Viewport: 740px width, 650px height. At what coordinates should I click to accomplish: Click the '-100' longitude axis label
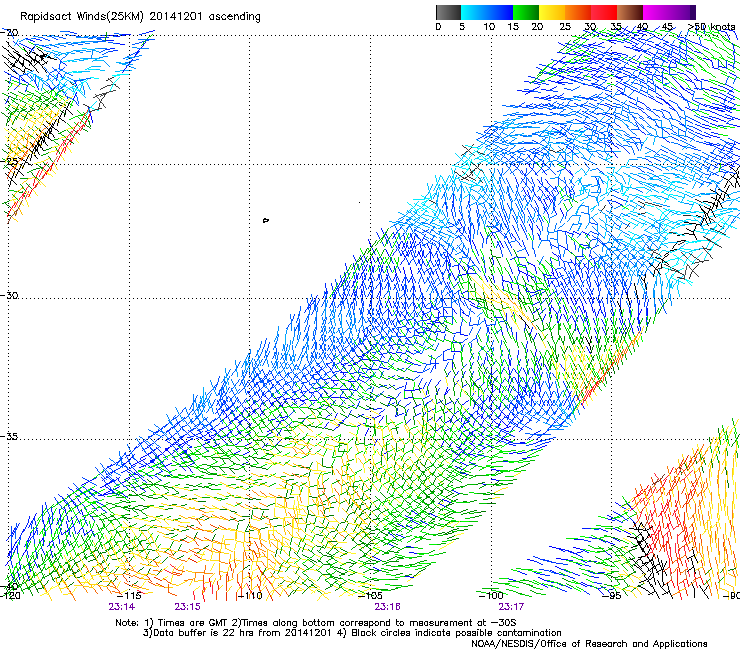point(491,595)
